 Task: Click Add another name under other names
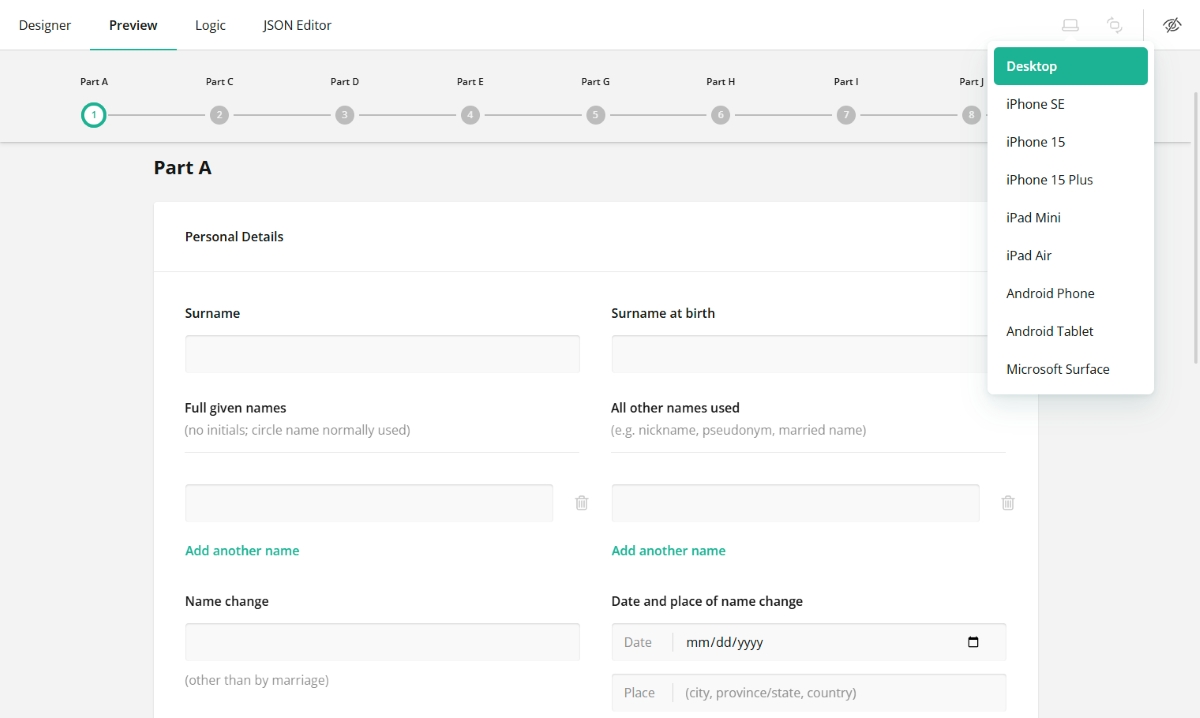668,551
